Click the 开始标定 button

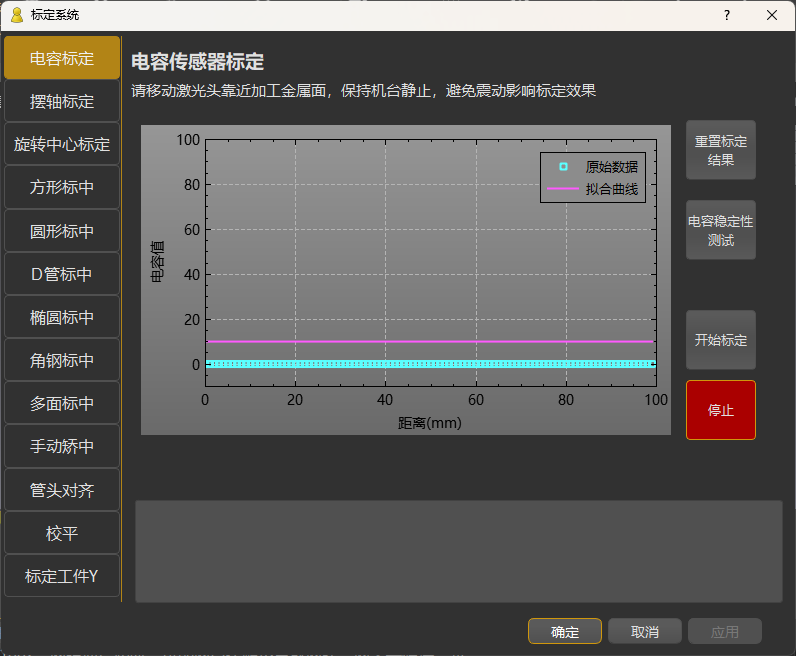pyautogui.click(x=721, y=340)
